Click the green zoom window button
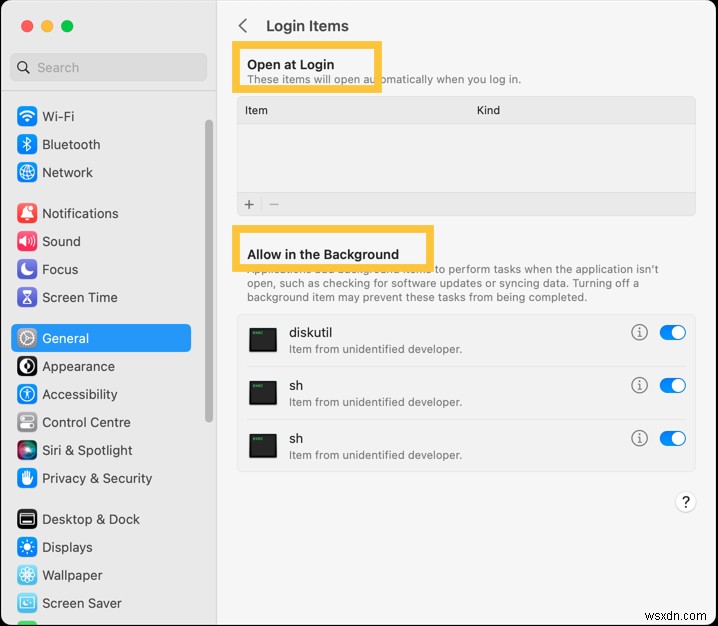The width and height of the screenshot is (718, 626). click(67, 26)
